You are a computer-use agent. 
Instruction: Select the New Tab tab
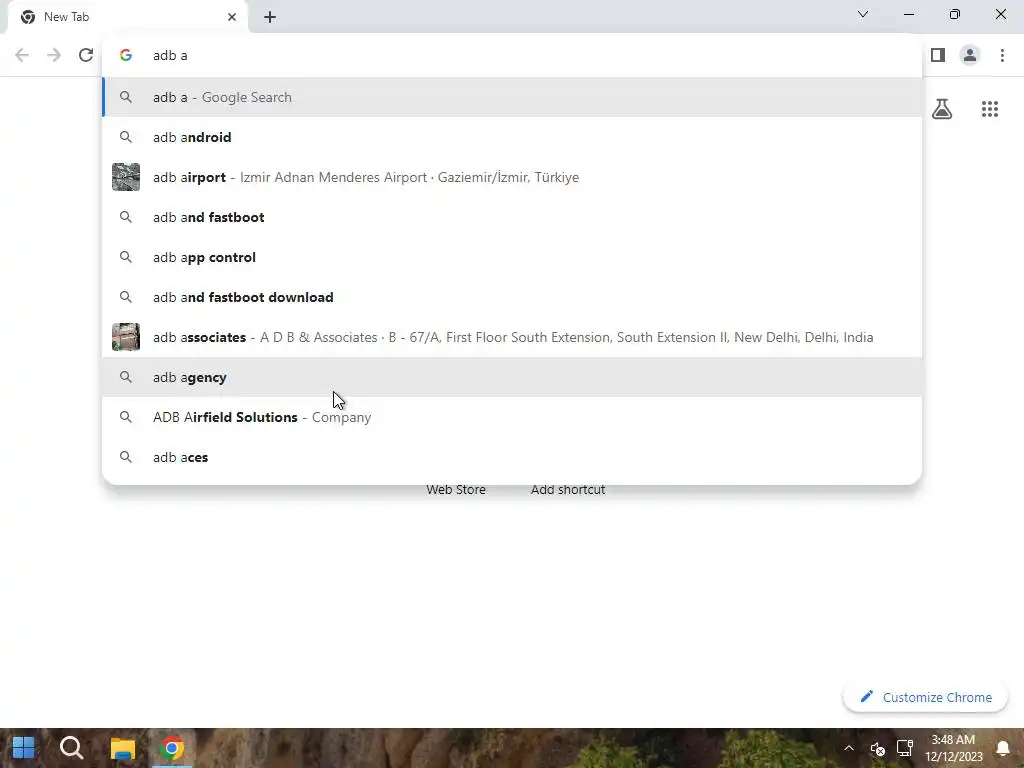click(x=128, y=17)
